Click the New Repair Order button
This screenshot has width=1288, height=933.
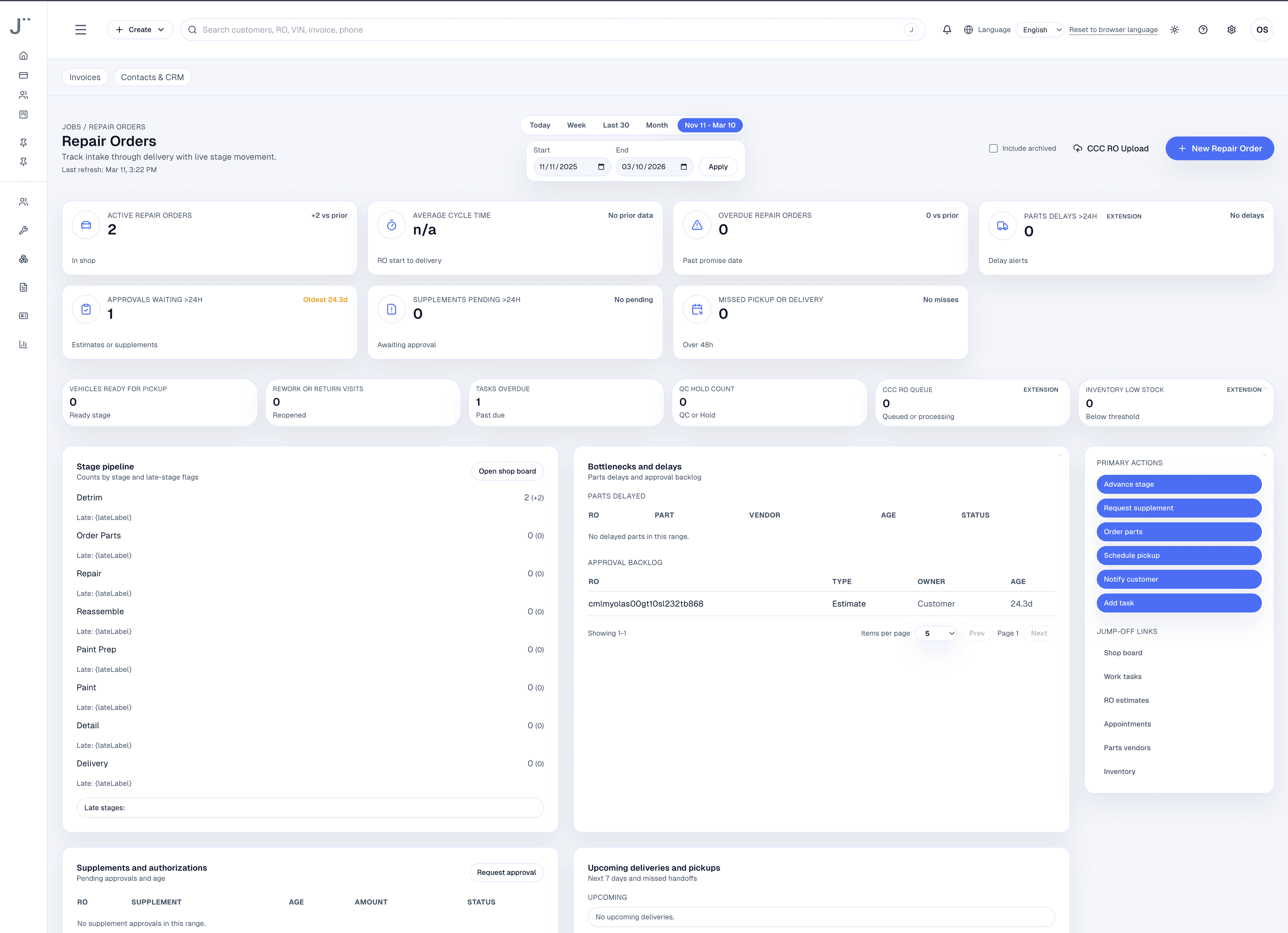coord(1219,148)
